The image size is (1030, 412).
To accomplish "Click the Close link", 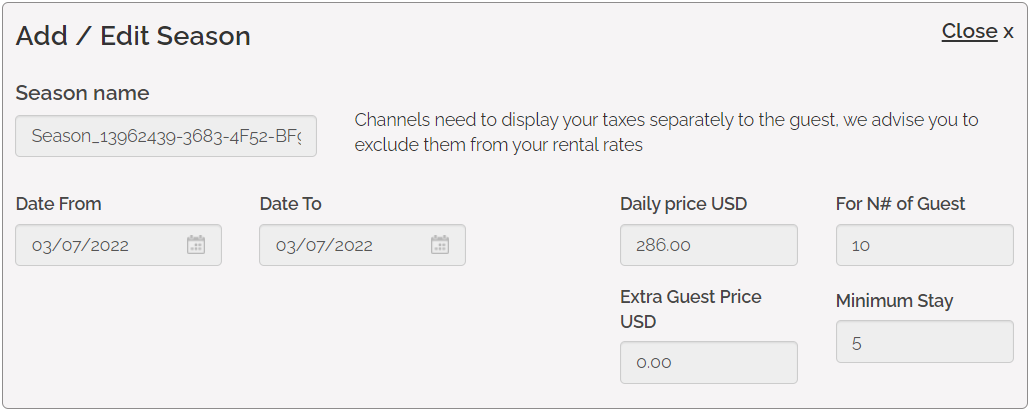I will [x=969, y=31].
